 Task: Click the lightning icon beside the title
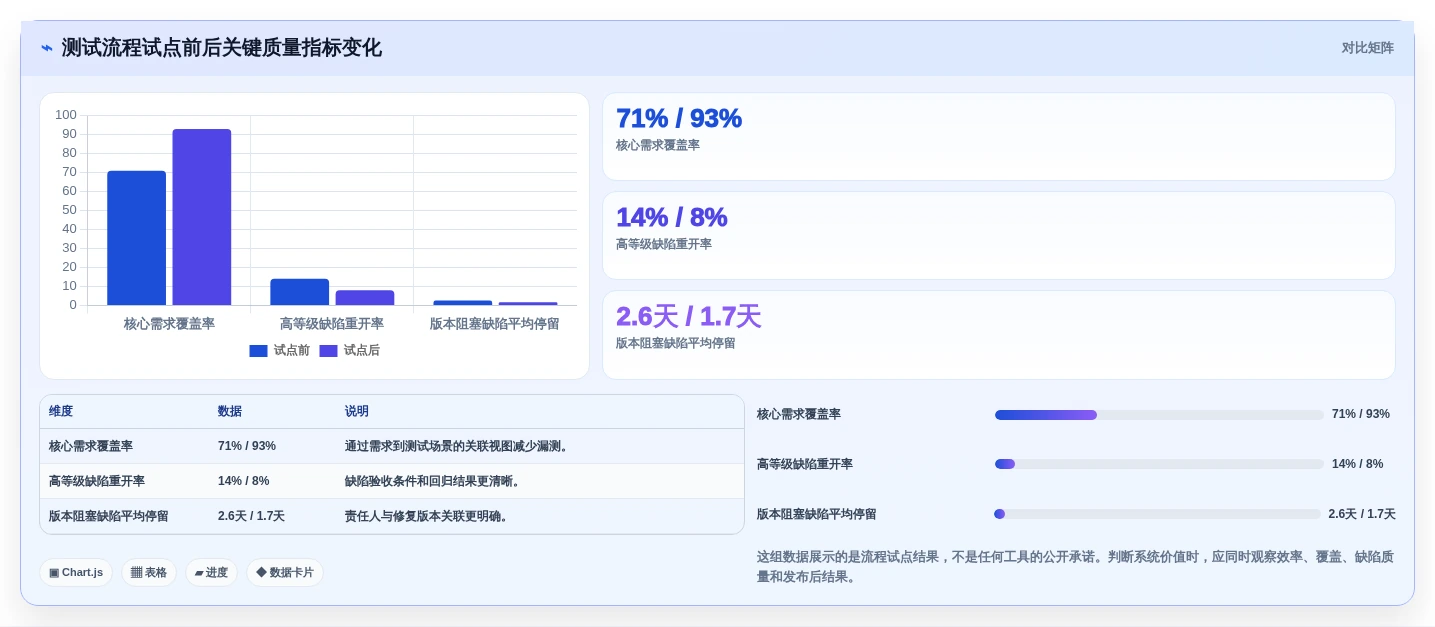pos(47,48)
